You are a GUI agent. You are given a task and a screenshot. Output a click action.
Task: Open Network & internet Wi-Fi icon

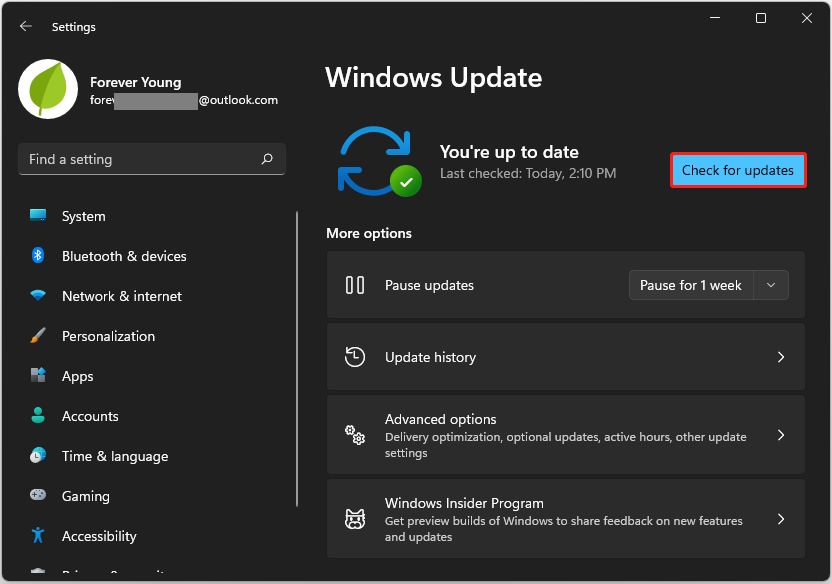click(x=38, y=296)
